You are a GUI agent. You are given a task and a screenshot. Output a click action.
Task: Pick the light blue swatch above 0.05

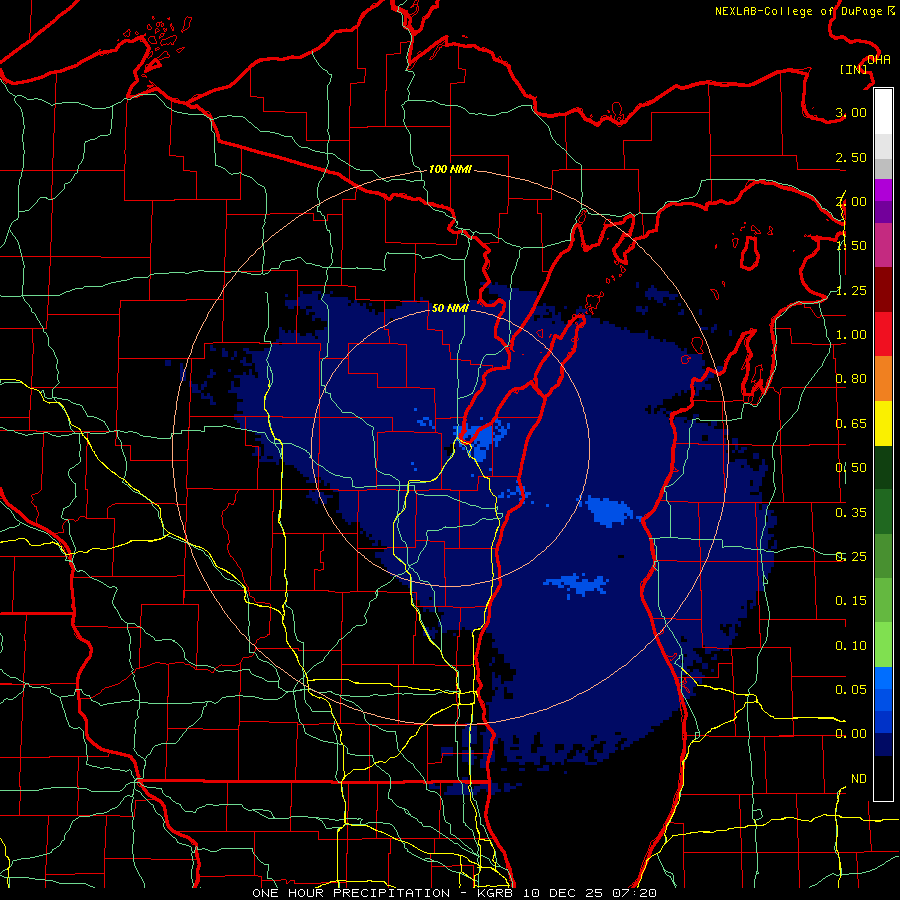click(883, 678)
